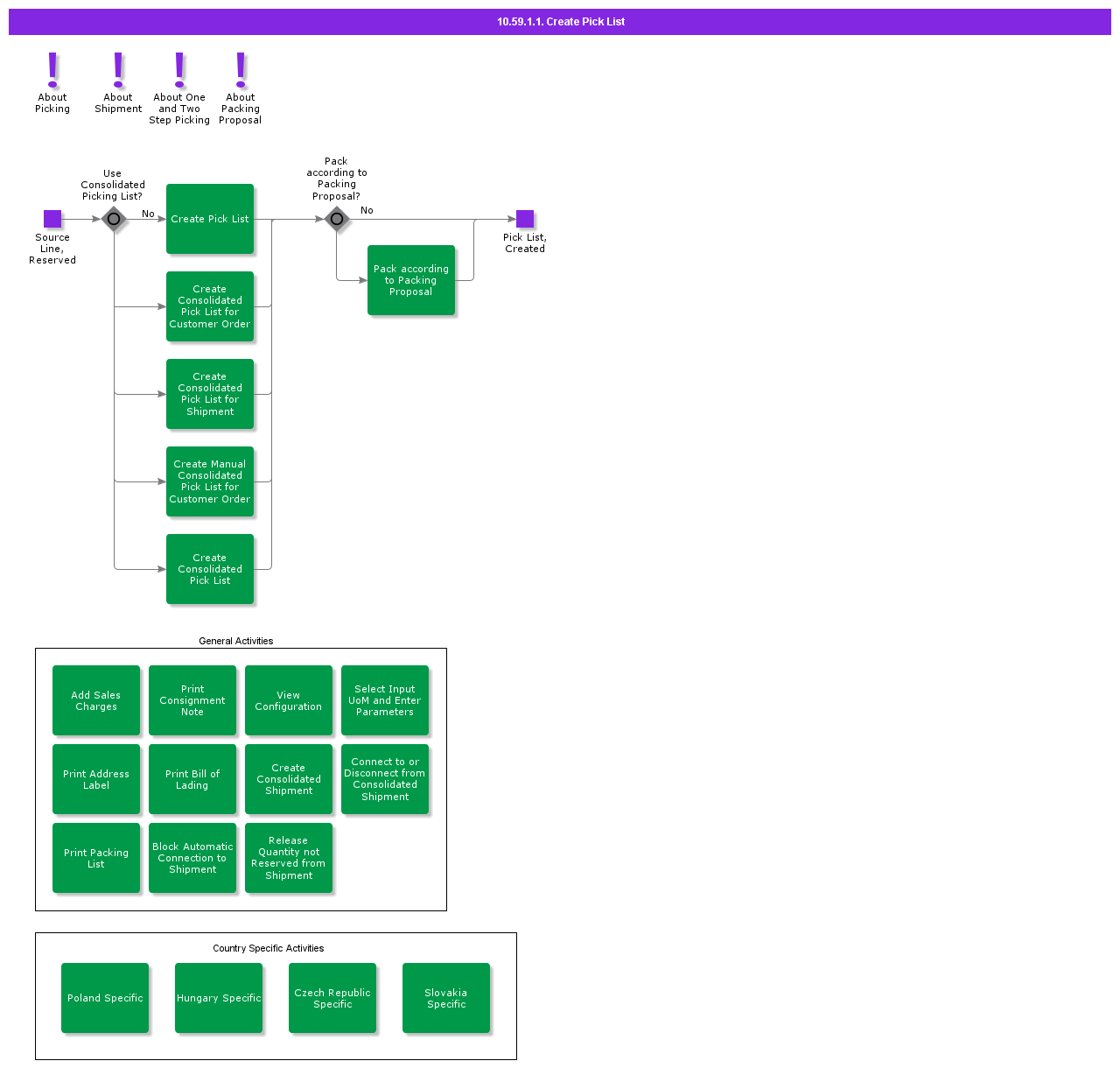This screenshot has width=1120, height=1068.
Task: Open the Print Consignment Note activity
Action: (x=192, y=700)
